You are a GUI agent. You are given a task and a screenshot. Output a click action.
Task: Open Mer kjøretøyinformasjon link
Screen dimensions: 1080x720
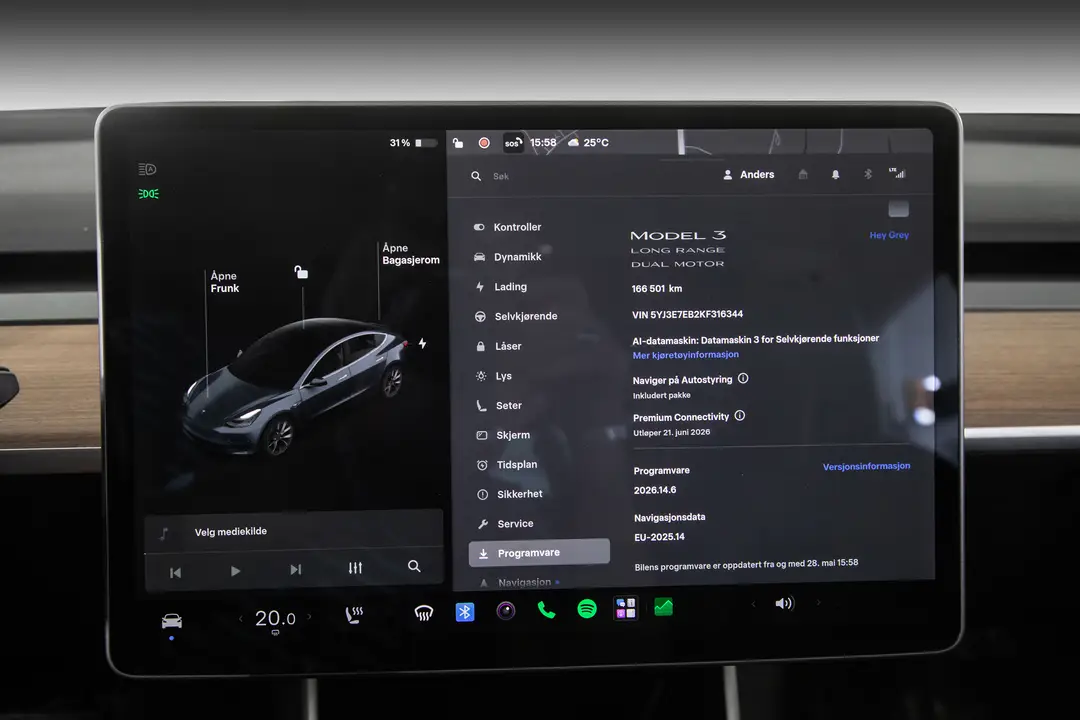(686, 355)
